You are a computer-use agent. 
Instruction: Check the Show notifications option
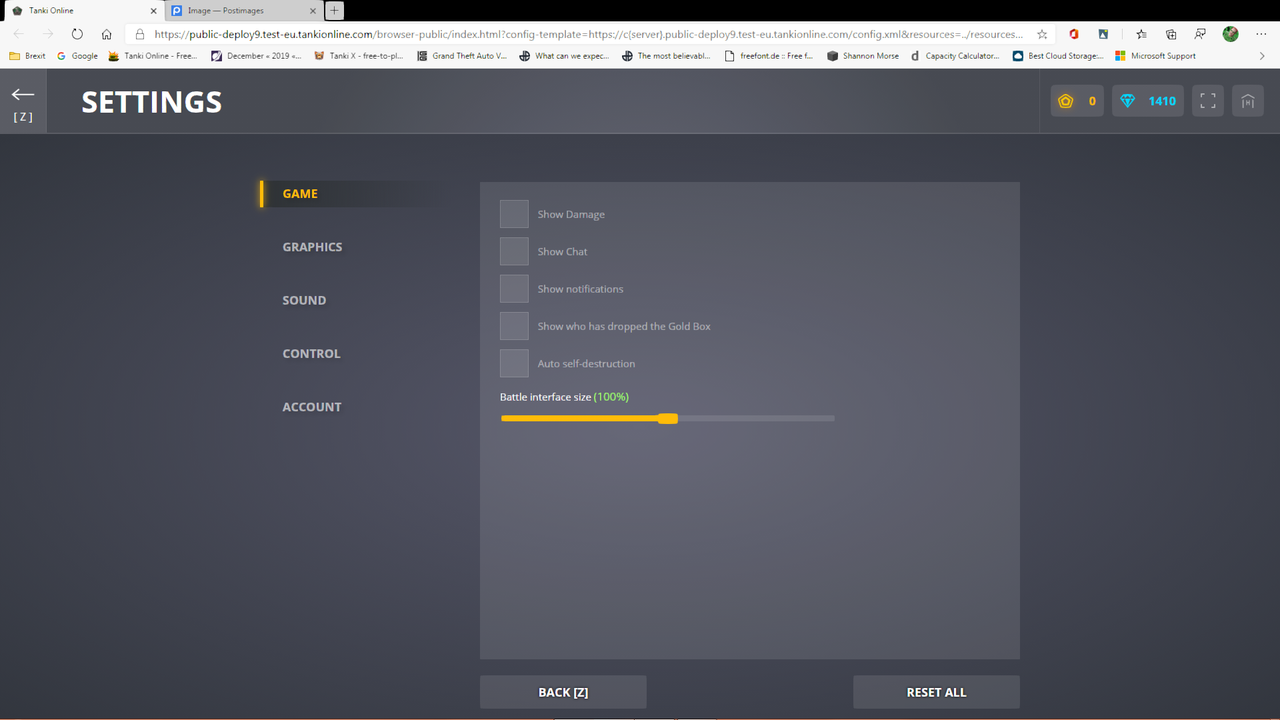(514, 289)
